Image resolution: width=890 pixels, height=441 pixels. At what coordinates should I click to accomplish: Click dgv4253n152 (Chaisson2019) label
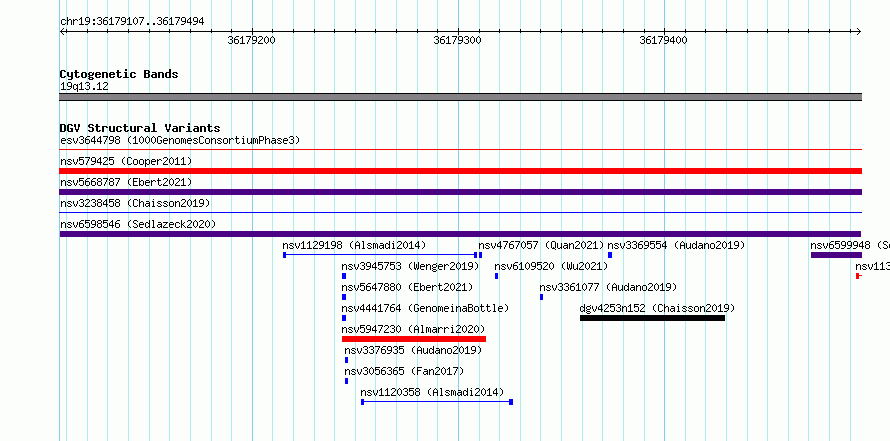pos(657,308)
